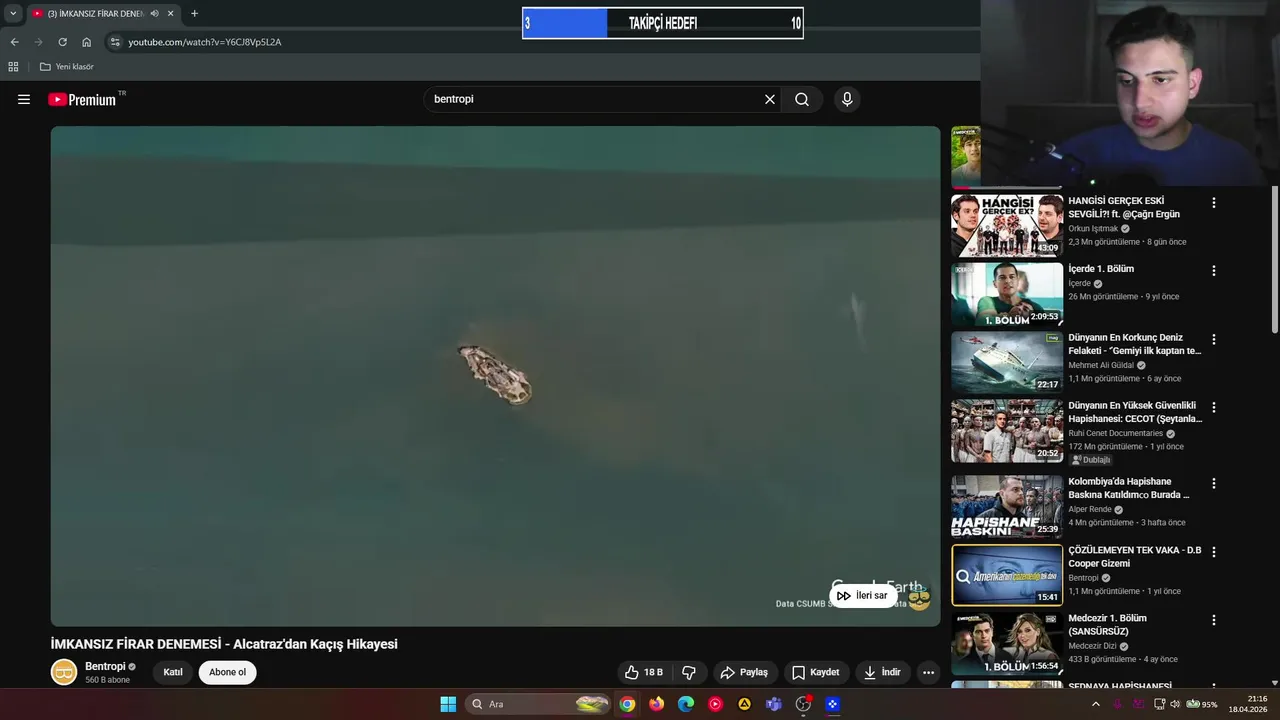Save the video with Kaydet

(816, 672)
